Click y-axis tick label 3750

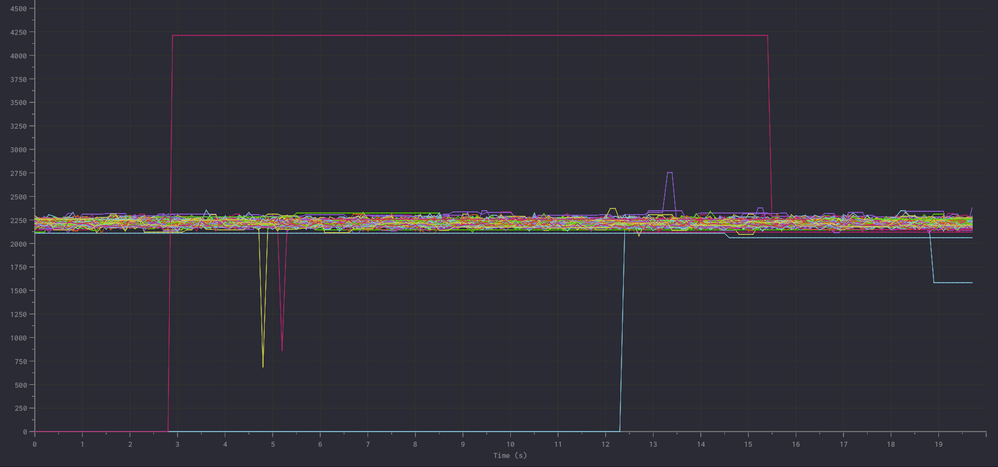[x=18, y=80]
